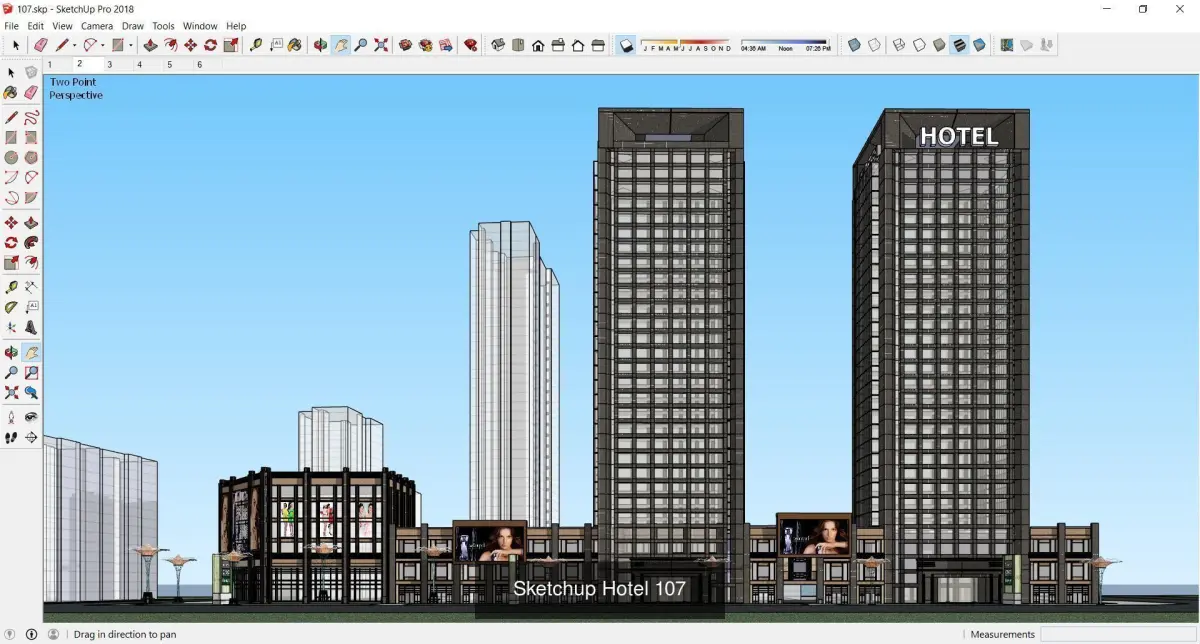The height and width of the screenshot is (644, 1200).
Task: Open the Extension Manager
Action: tap(470, 45)
